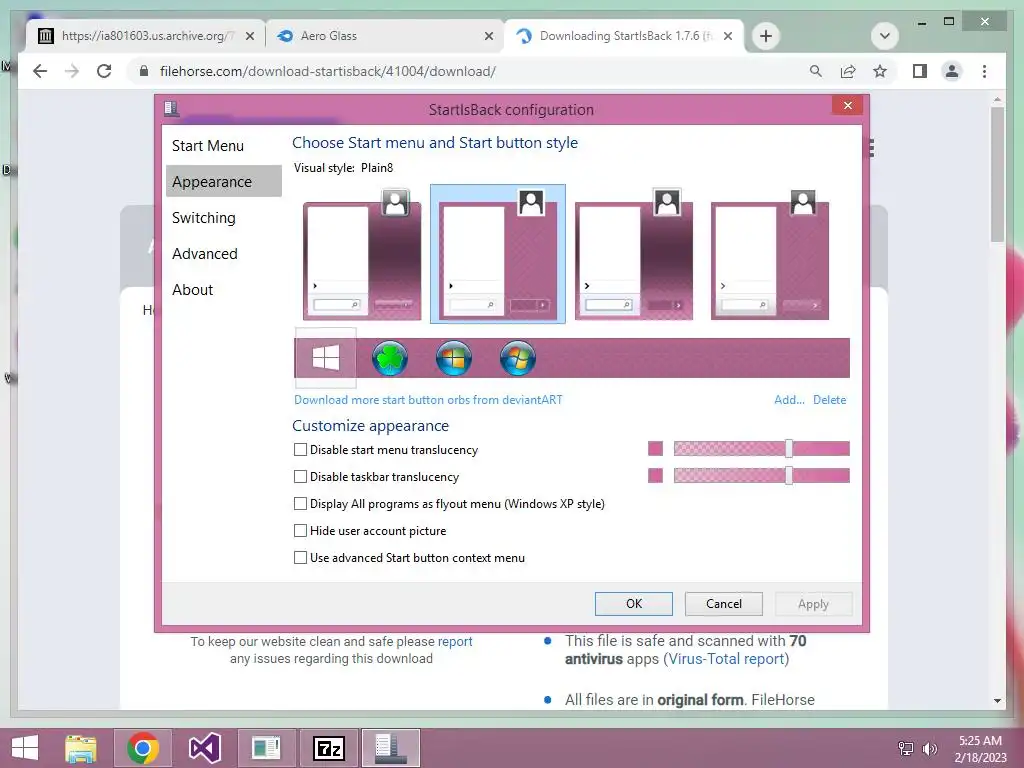Image resolution: width=1024 pixels, height=768 pixels.
Task: Go to the Switching section
Action: pyautogui.click(x=223, y=217)
